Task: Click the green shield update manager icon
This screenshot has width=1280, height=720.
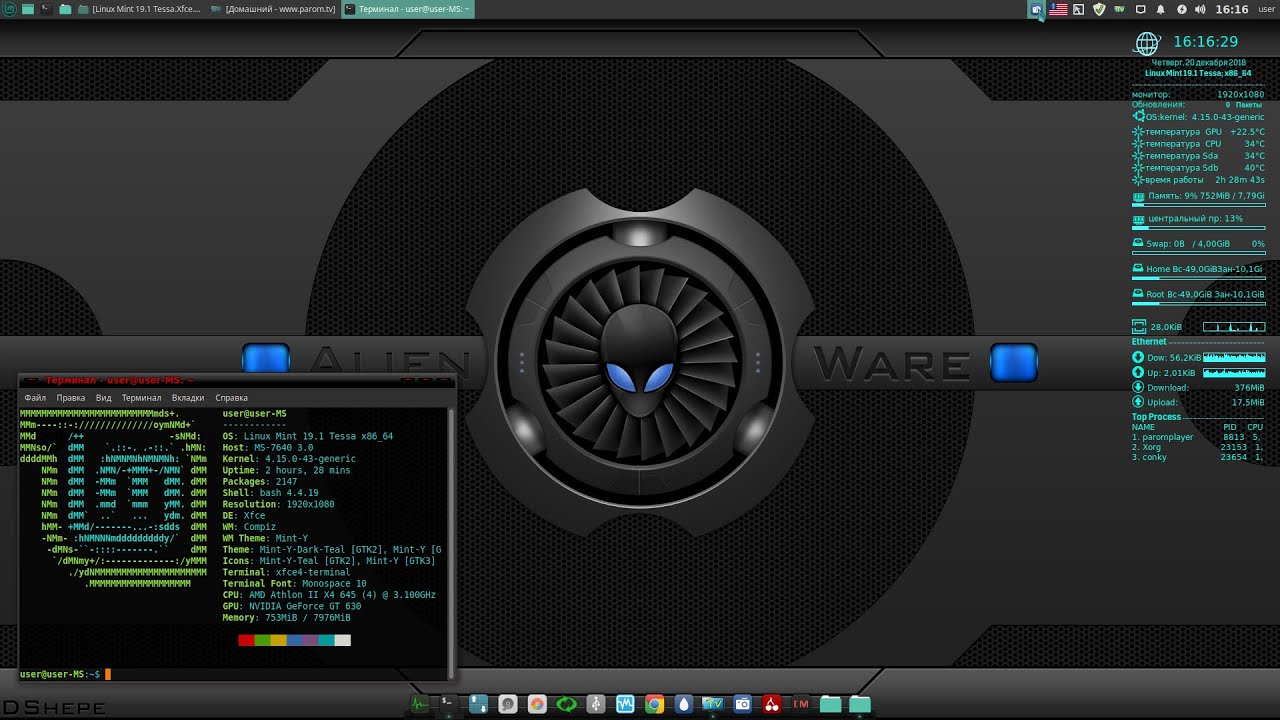Action: [x=1099, y=9]
